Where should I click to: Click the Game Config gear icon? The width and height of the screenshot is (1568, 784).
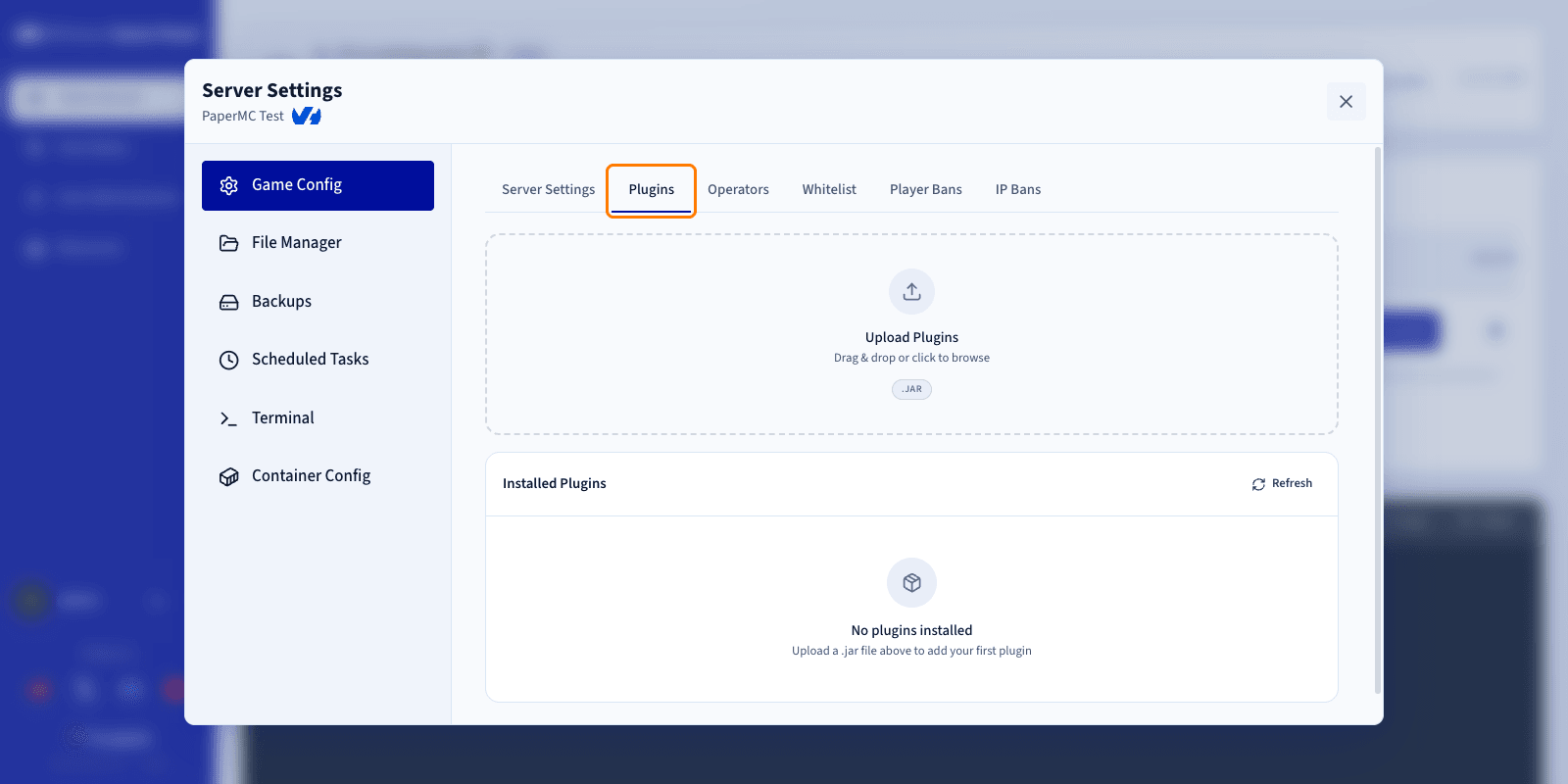[229, 186]
